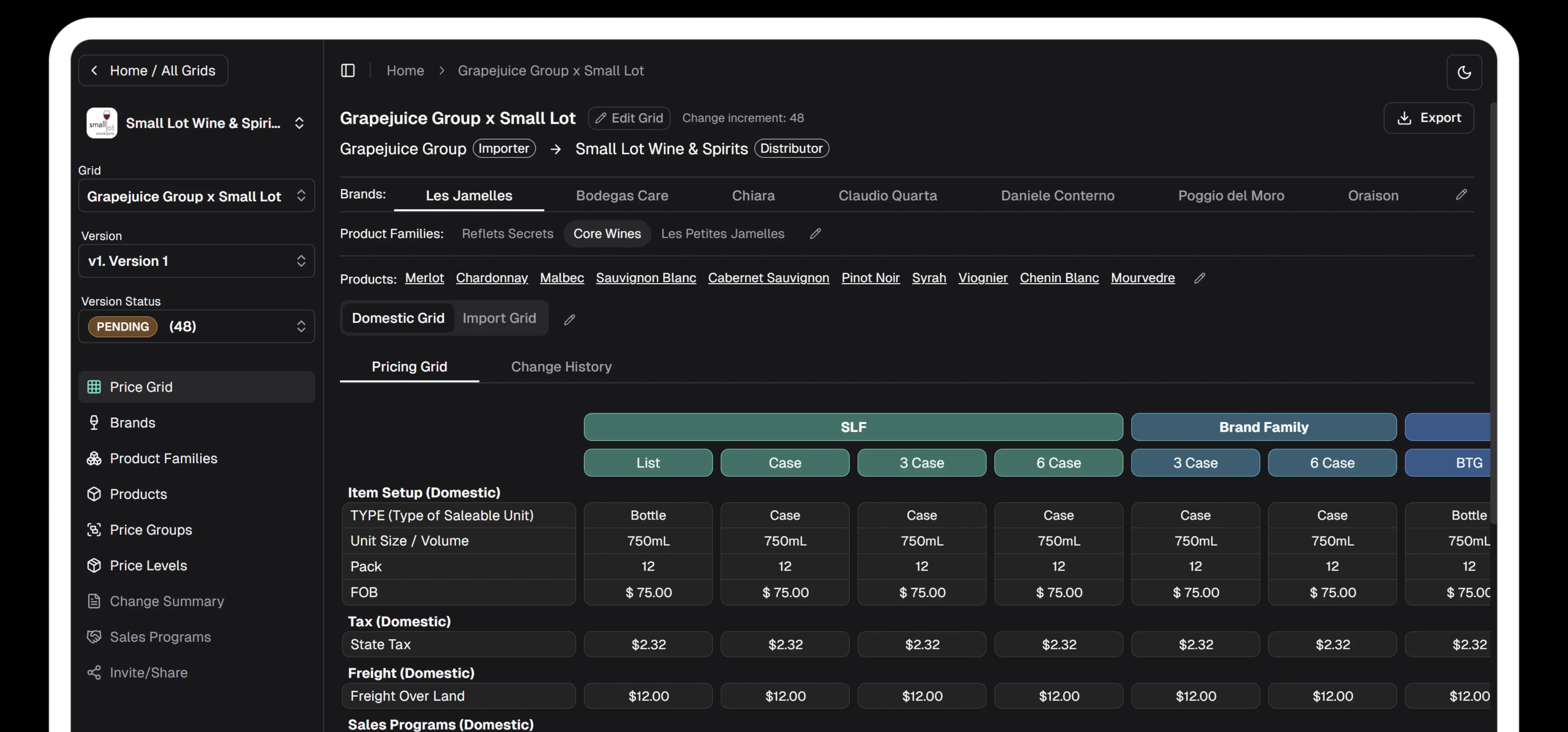Open the Chardonnay product link
This screenshot has width=1568, height=732.
492,278
